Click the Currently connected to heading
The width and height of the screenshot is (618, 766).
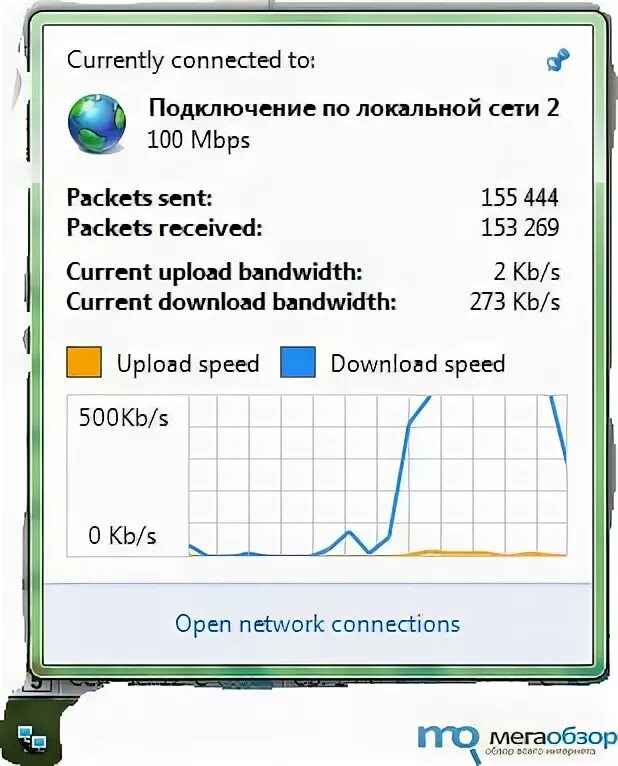point(191,61)
